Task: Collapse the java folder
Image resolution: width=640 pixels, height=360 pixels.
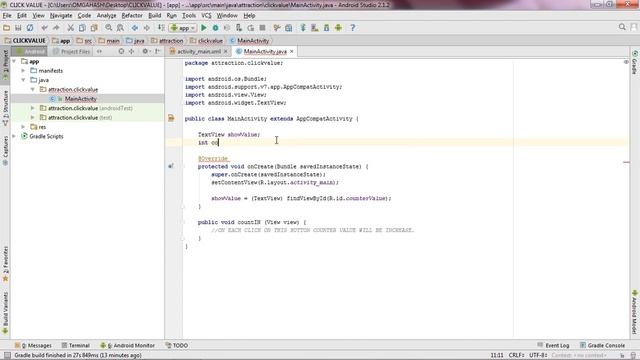Action: coord(23,80)
